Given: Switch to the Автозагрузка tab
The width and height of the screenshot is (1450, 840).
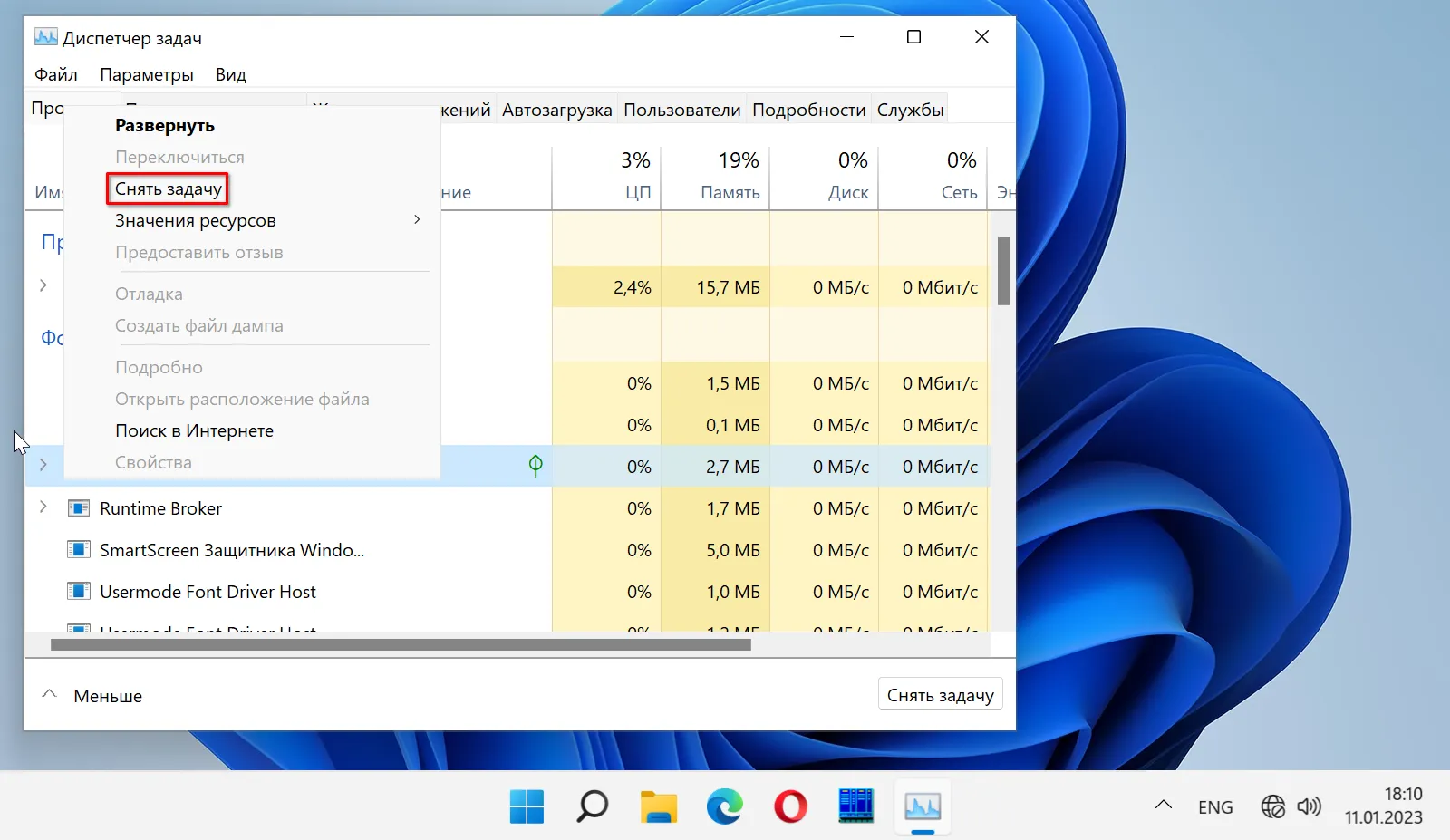Looking at the screenshot, I should pyautogui.click(x=556, y=110).
